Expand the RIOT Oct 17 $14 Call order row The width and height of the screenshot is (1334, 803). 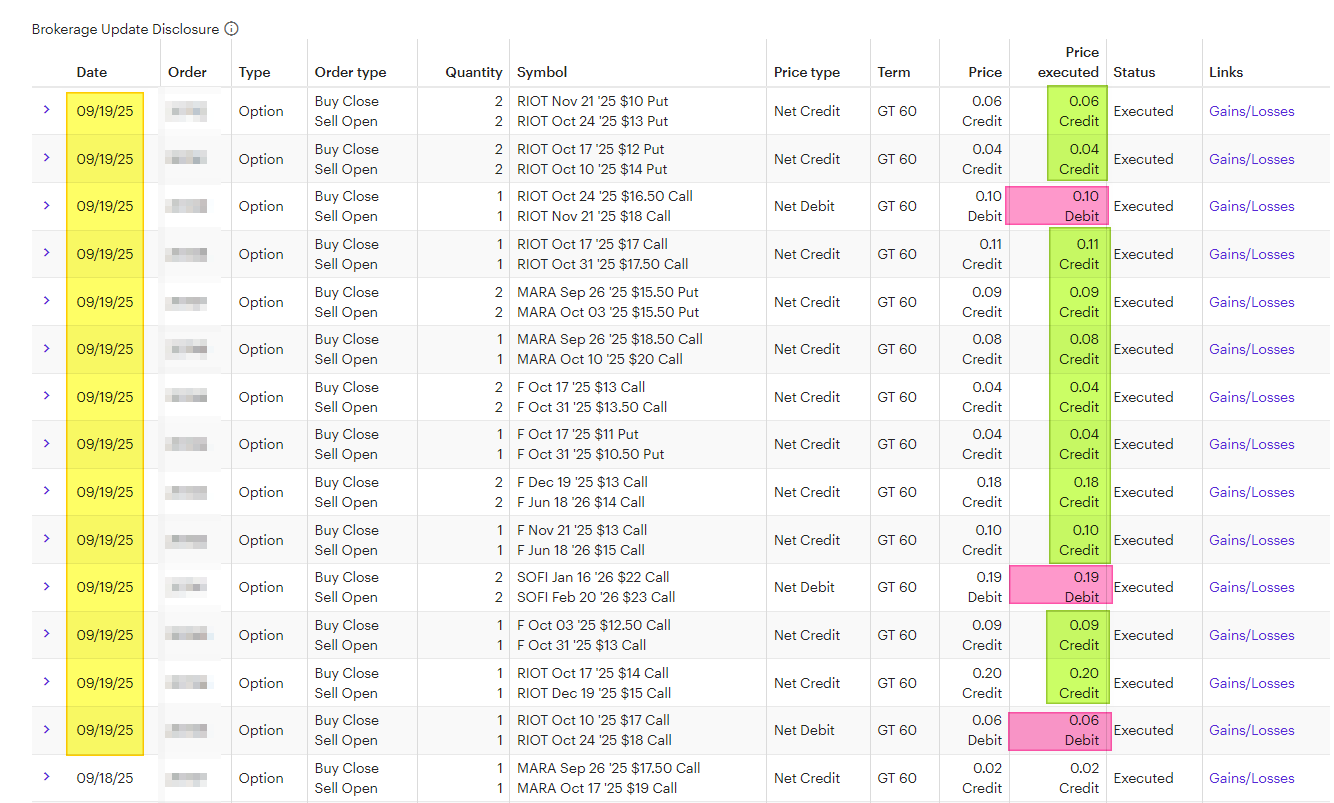(x=47, y=682)
